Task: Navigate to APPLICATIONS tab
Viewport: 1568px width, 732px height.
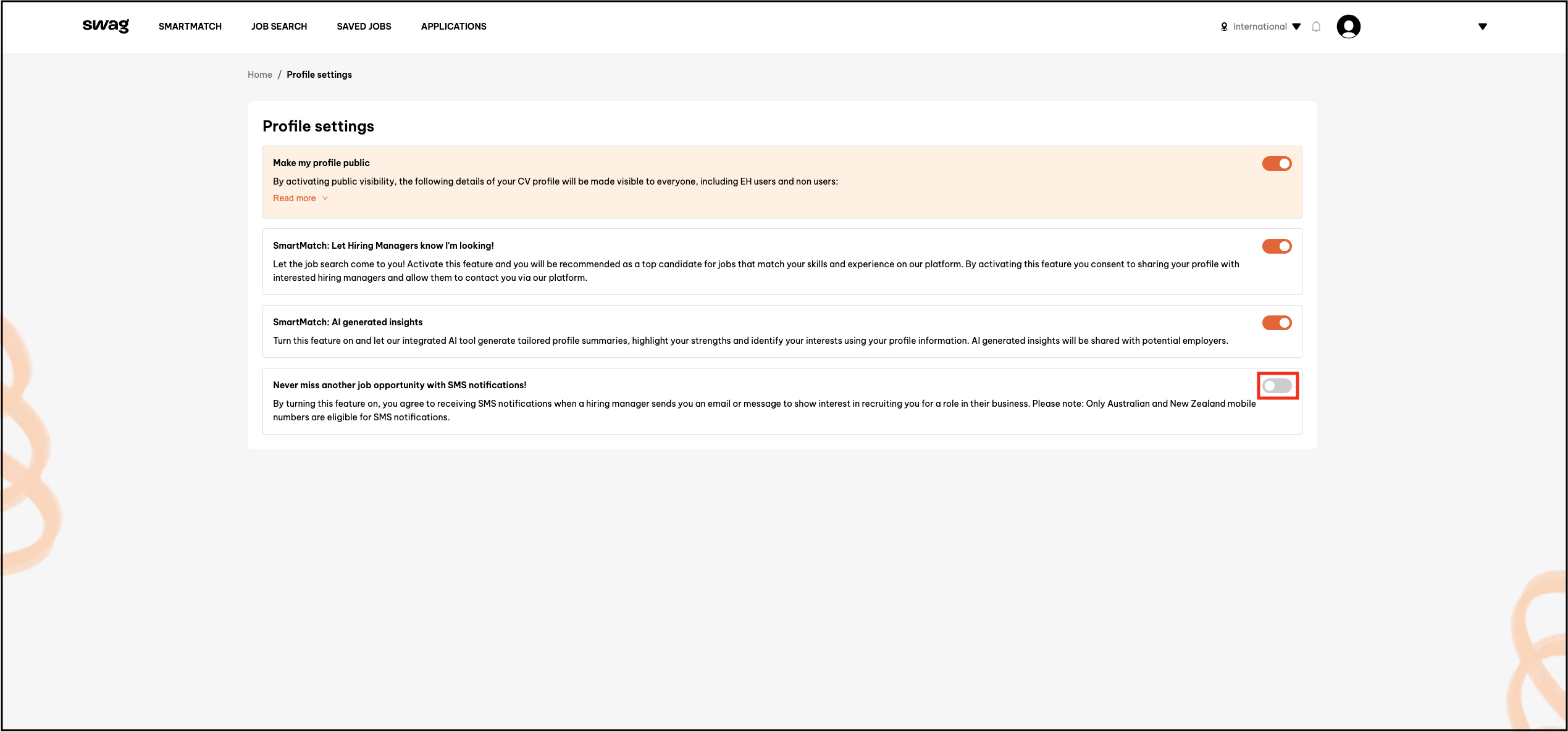Action: pos(454,27)
